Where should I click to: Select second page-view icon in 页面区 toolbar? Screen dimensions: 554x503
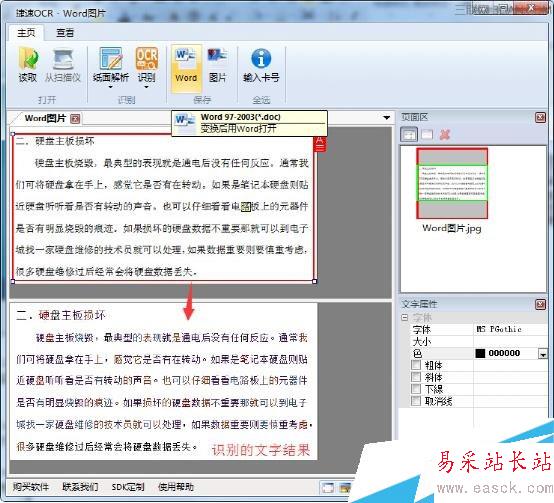pos(427,135)
